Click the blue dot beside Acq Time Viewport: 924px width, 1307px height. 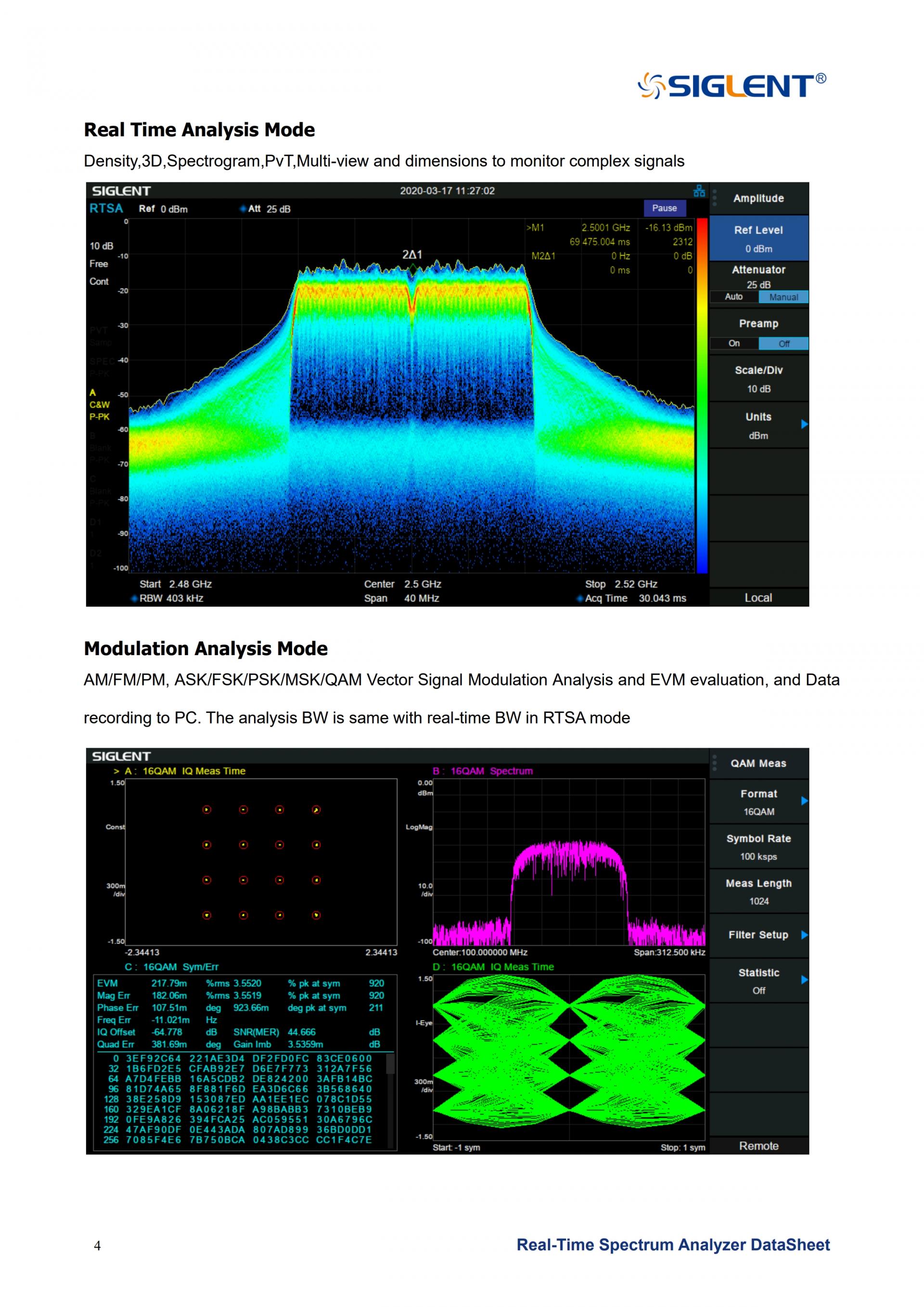coord(580,598)
